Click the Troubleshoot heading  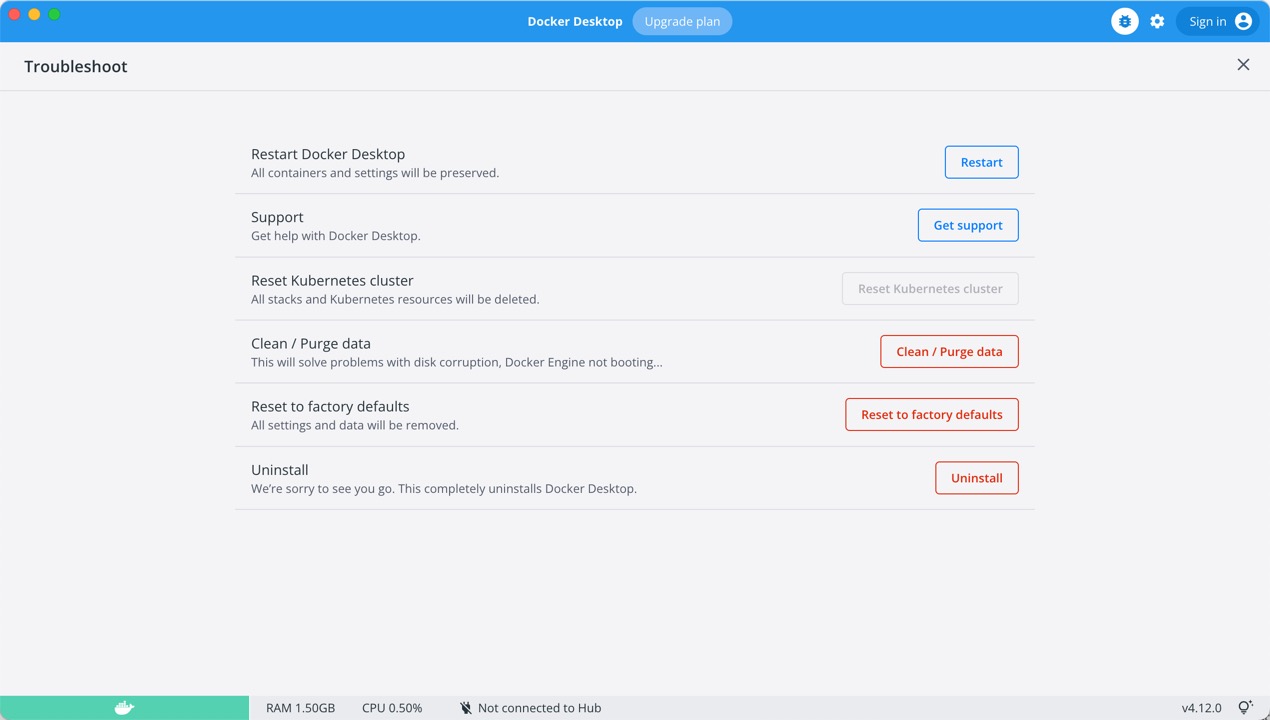coord(76,66)
